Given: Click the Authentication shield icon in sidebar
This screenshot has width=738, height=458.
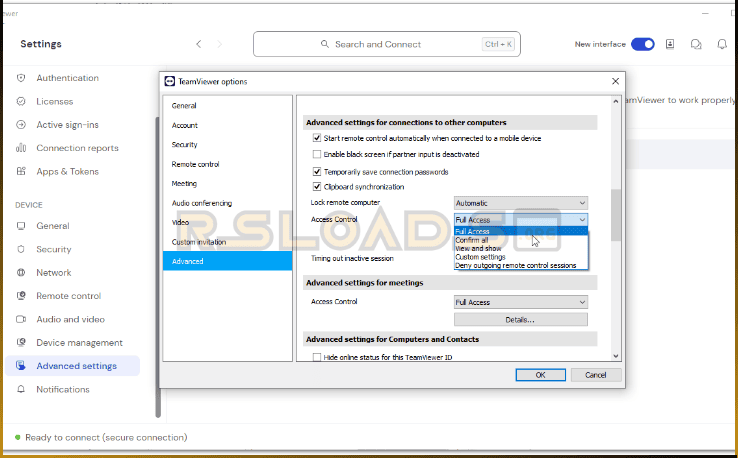Looking at the screenshot, I should (21, 78).
